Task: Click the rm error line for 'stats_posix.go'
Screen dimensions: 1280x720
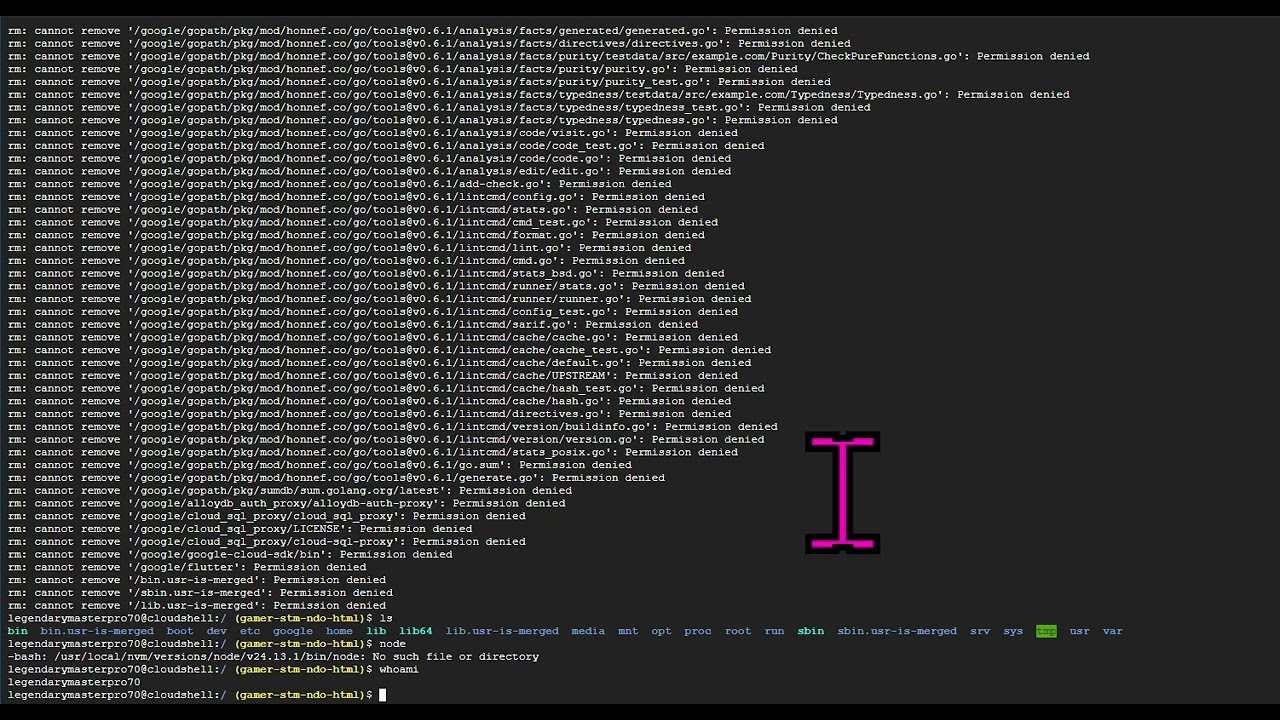Action: pos(373,452)
